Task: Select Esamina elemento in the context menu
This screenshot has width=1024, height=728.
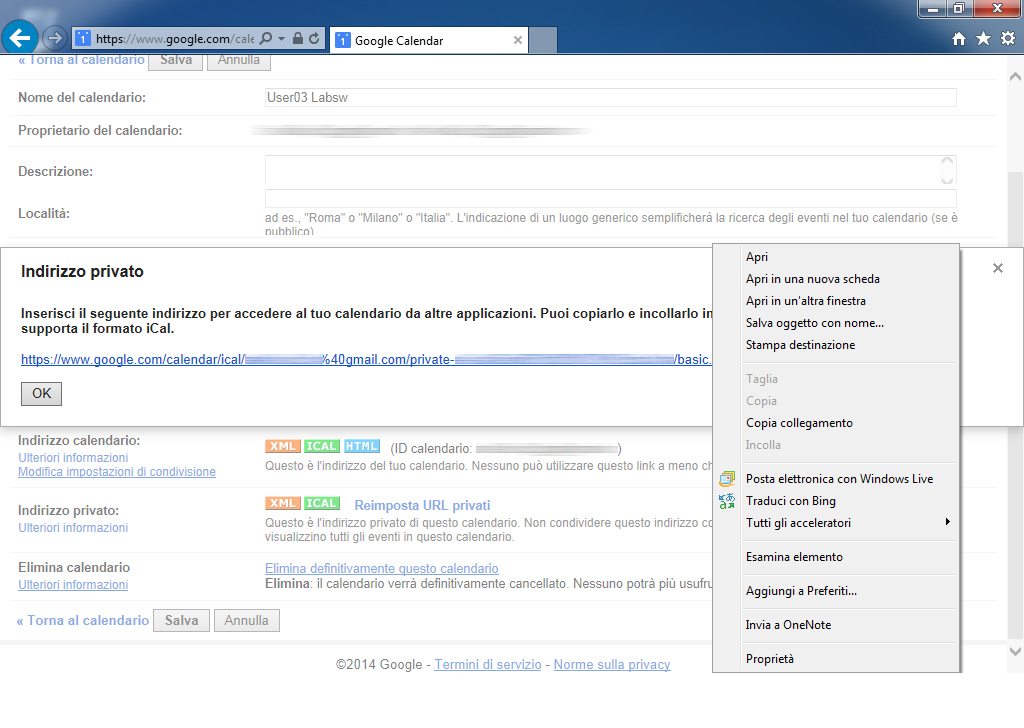Action: point(794,557)
